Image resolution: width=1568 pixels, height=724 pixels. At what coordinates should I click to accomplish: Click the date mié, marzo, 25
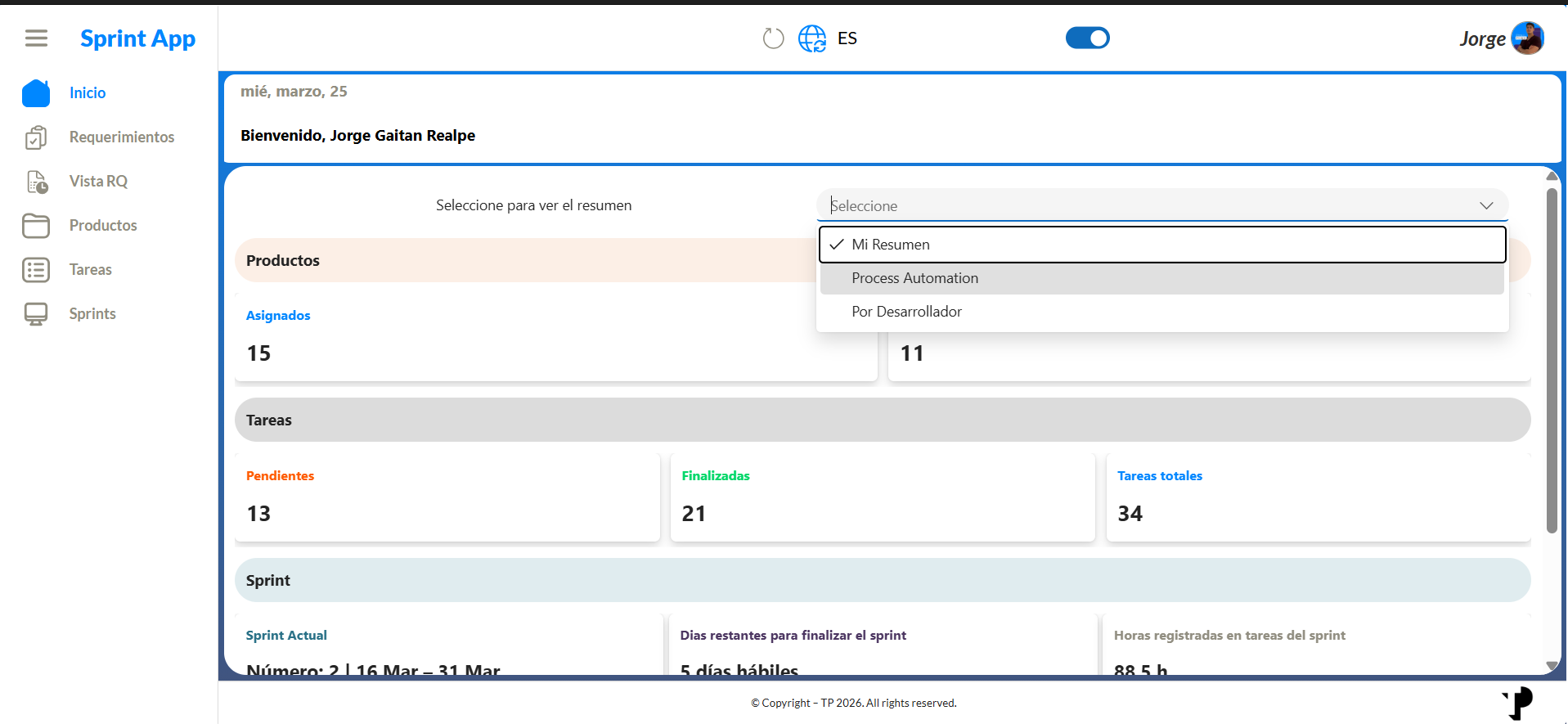tap(294, 92)
